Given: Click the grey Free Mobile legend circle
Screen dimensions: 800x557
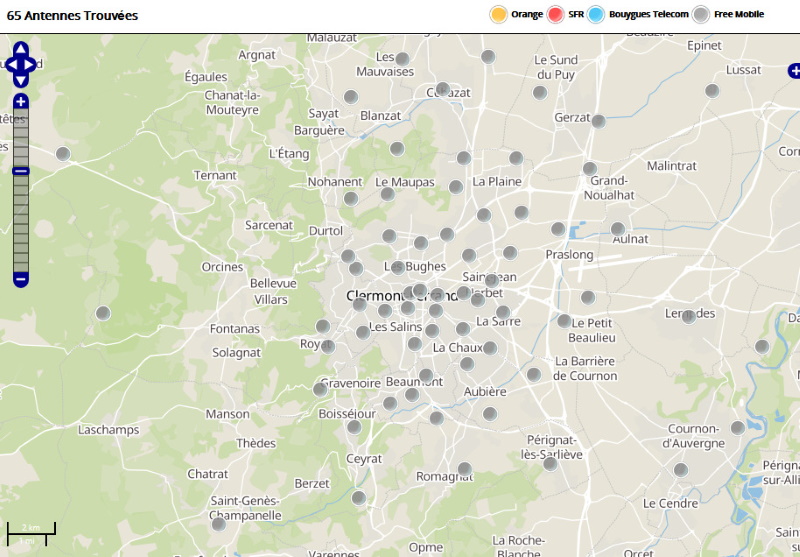Looking at the screenshot, I should (x=702, y=14).
